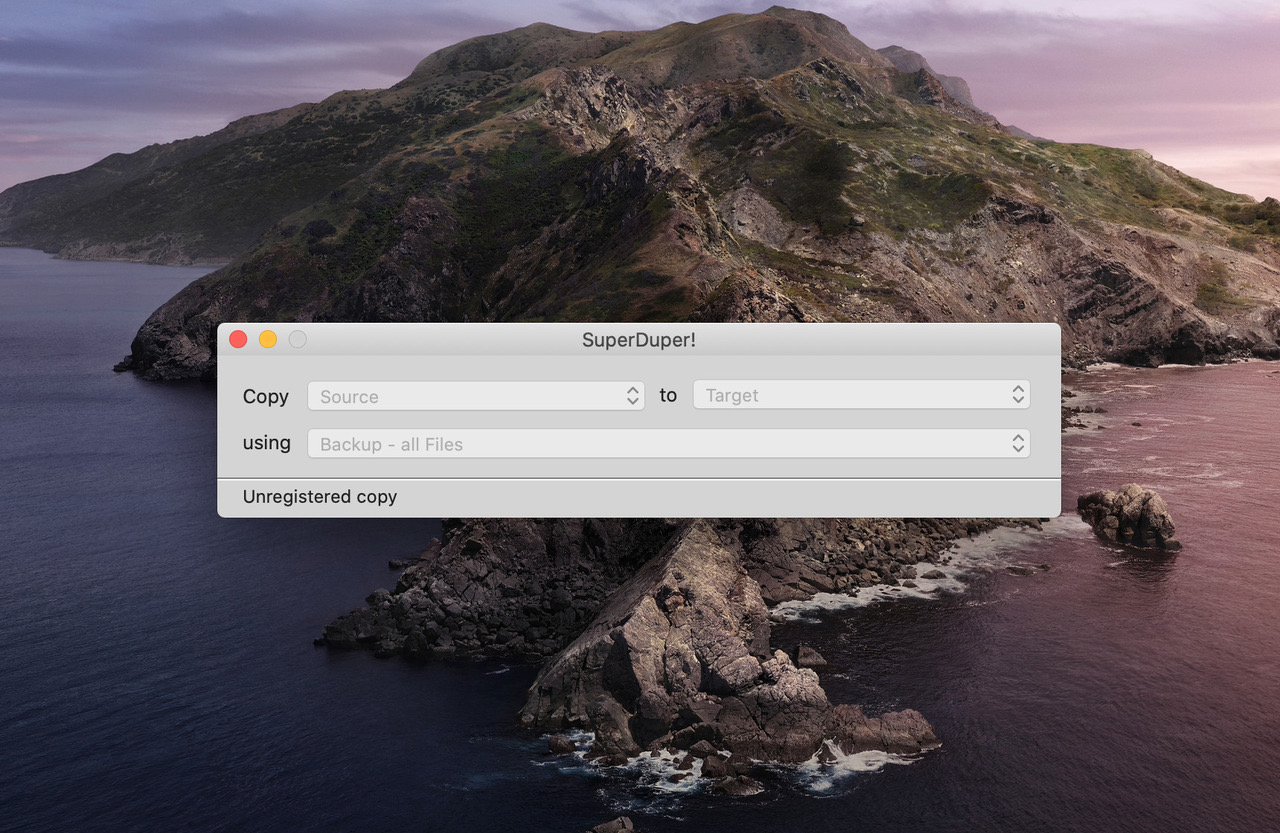
Task: Close the SuperDuper! window
Action: [238, 339]
